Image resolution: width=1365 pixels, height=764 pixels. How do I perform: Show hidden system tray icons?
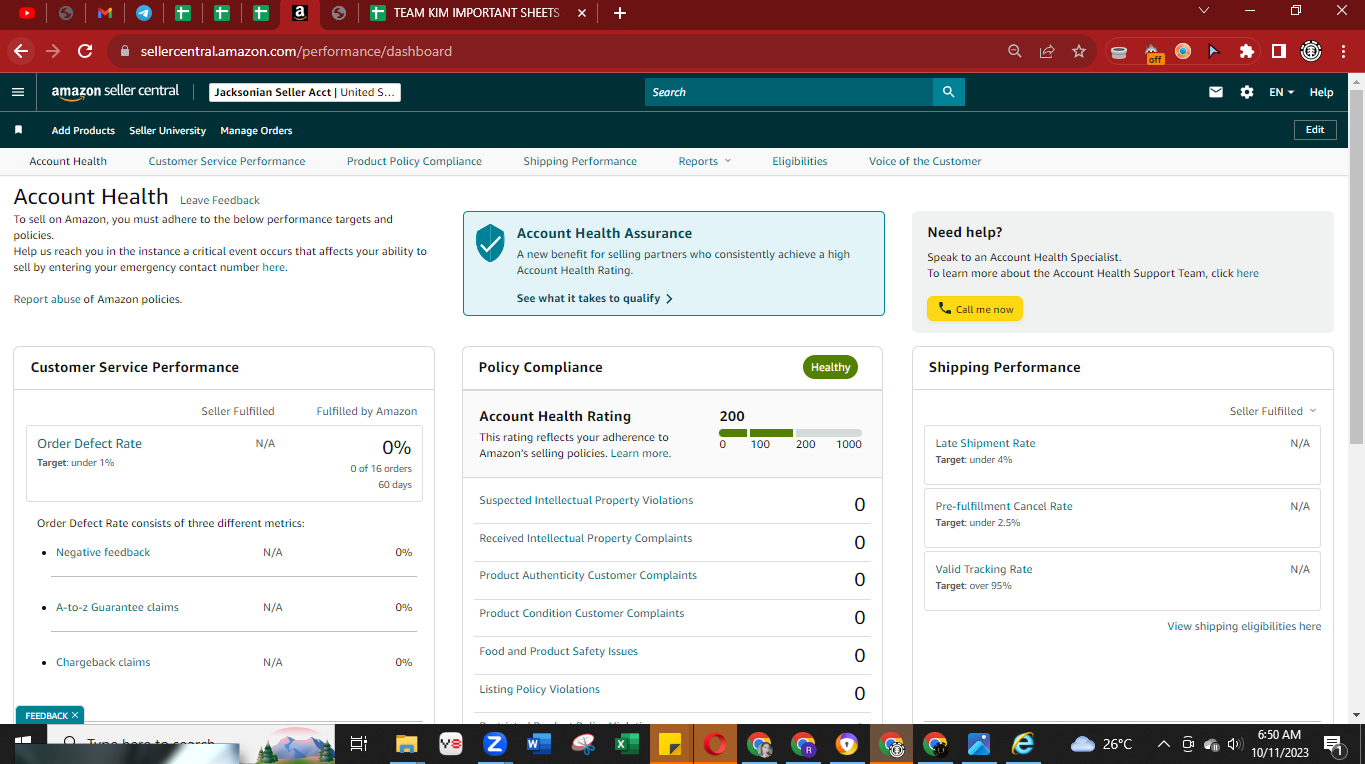(1164, 744)
